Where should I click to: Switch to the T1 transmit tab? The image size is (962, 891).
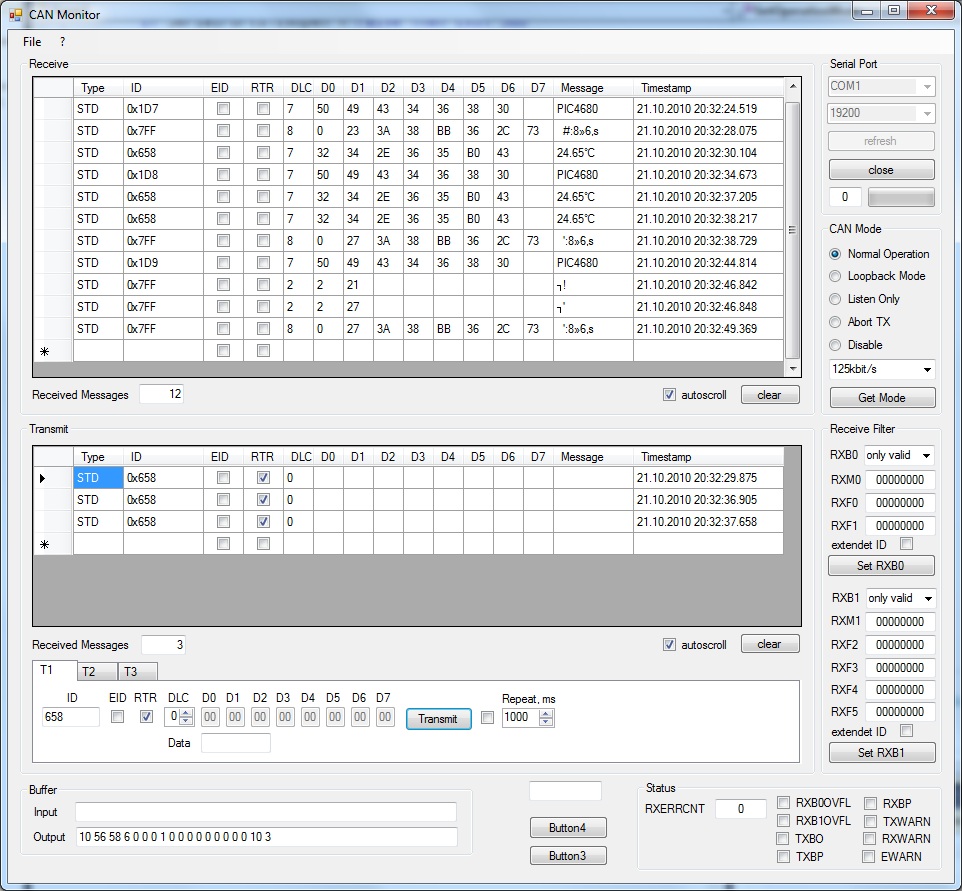tap(54, 670)
